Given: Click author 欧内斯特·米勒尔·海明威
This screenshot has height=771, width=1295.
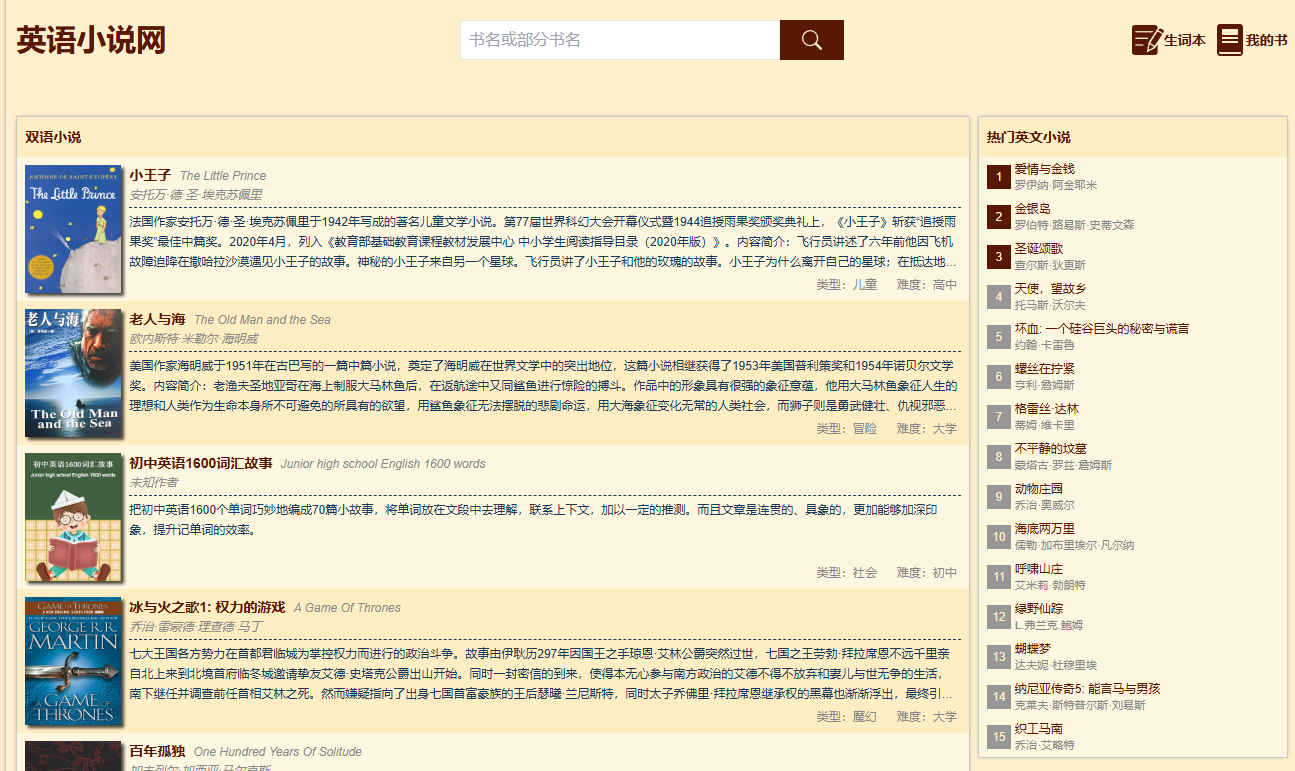Looking at the screenshot, I should (x=194, y=338).
